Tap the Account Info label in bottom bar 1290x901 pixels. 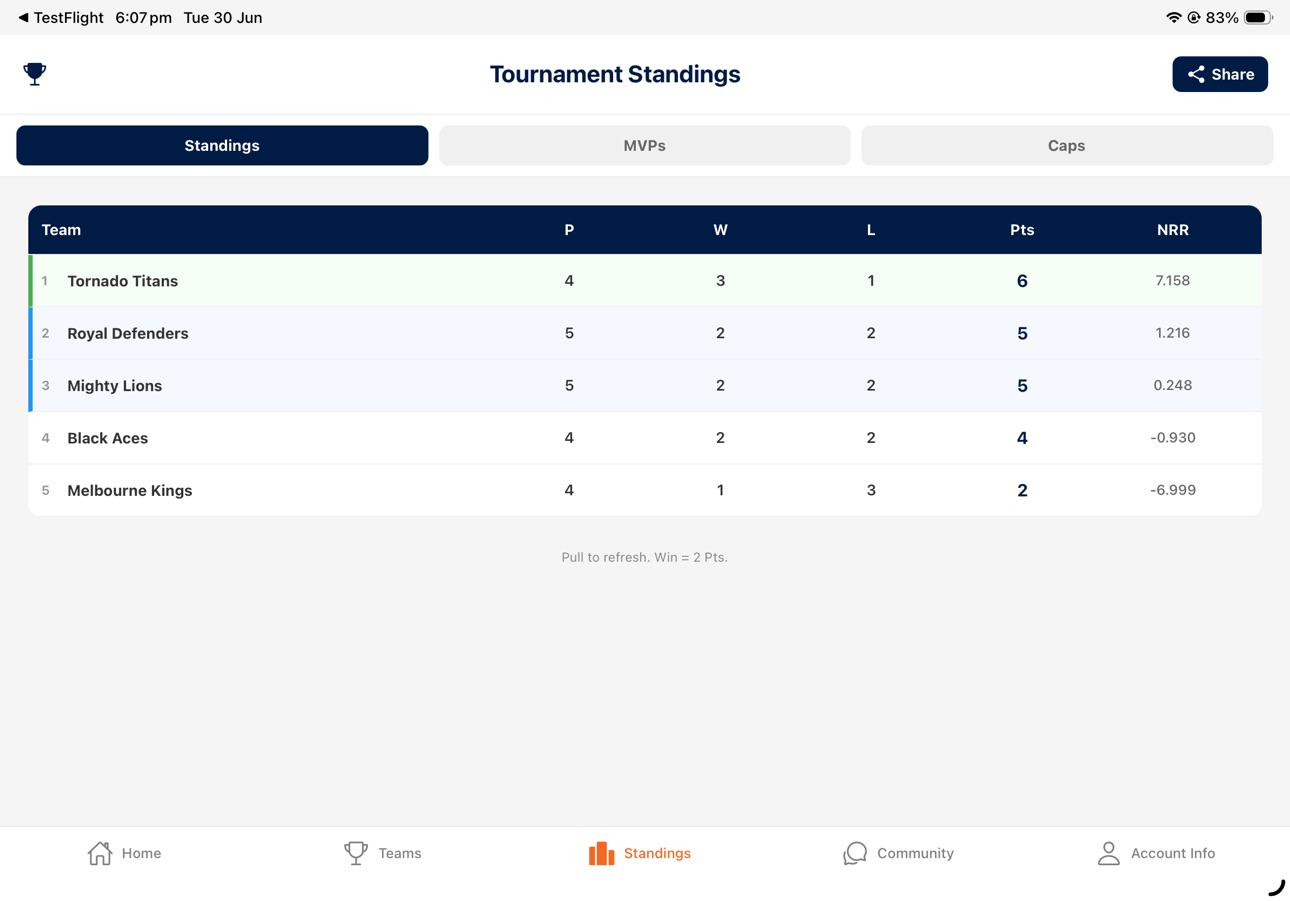click(x=1173, y=853)
